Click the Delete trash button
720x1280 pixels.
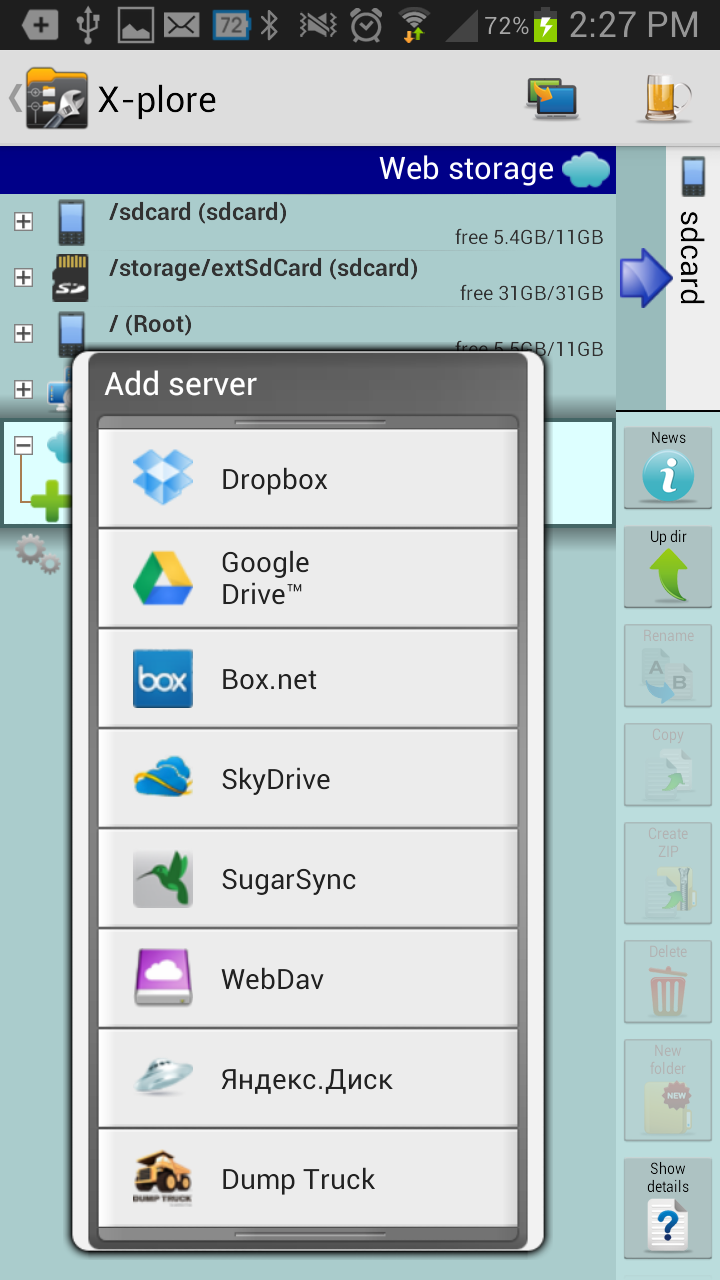(x=668, y=982)
